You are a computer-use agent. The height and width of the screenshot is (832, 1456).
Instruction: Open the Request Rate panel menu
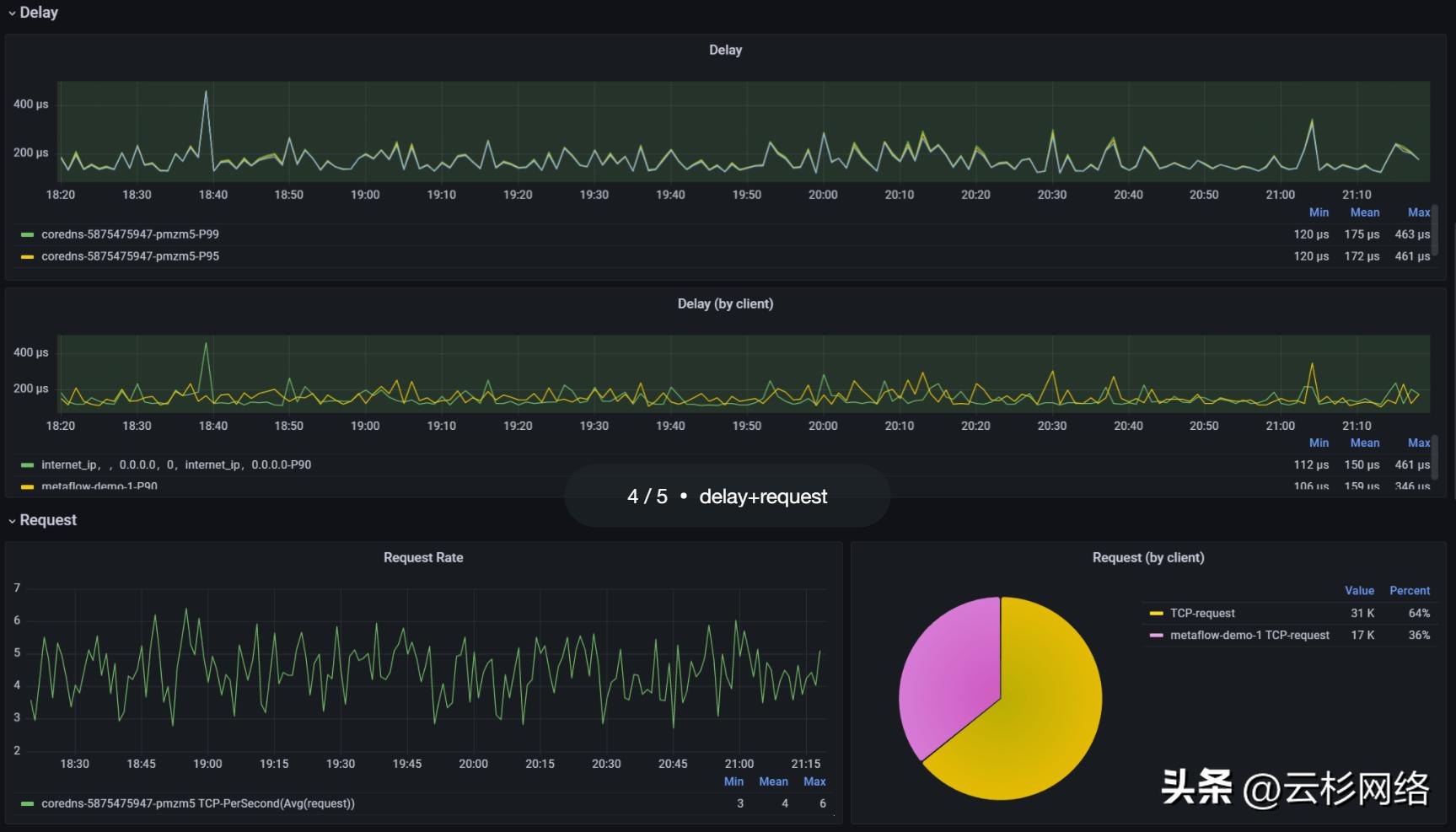(x=424, y=557)
